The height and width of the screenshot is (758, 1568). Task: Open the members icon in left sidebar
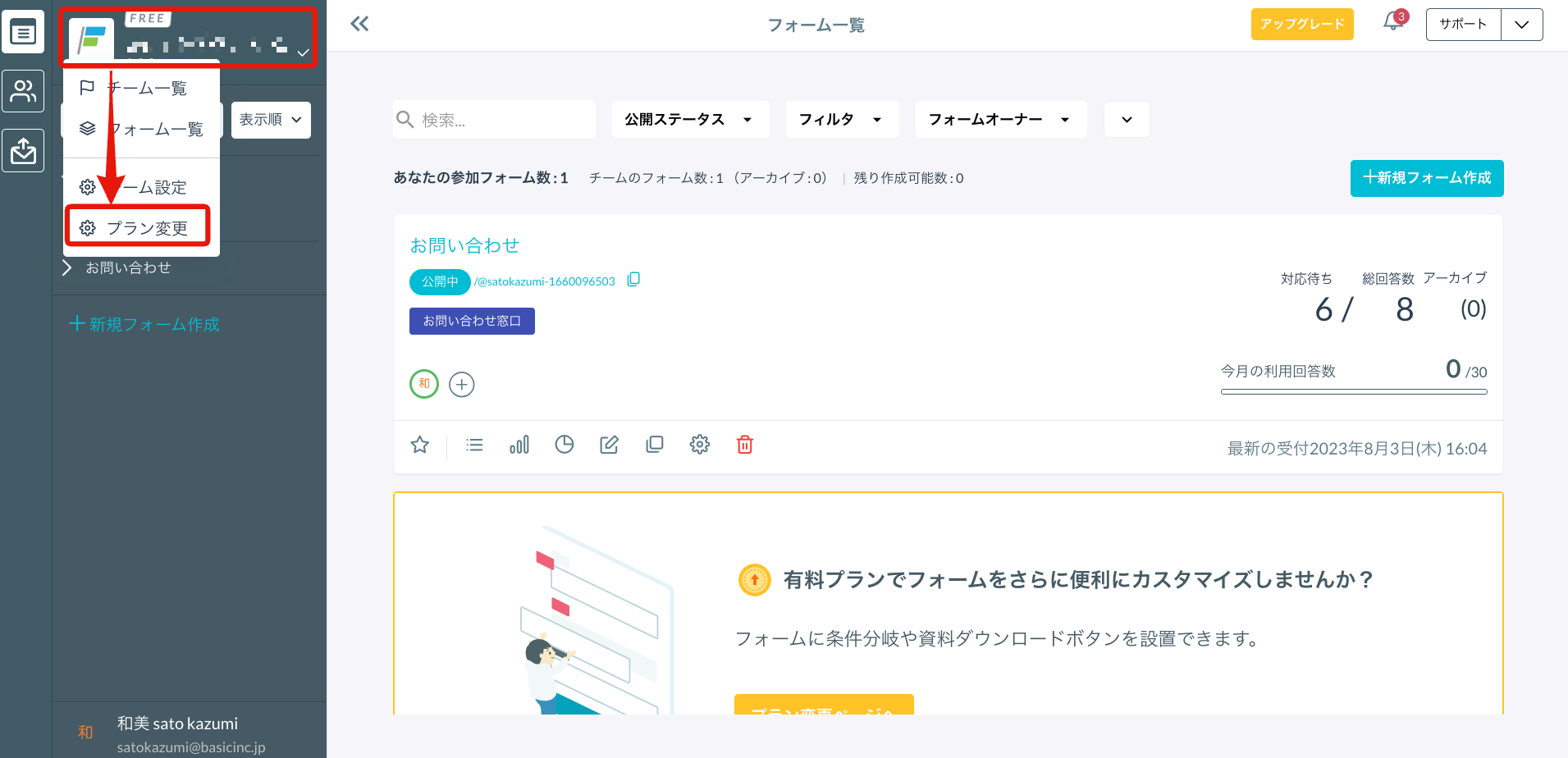(23, 91)
